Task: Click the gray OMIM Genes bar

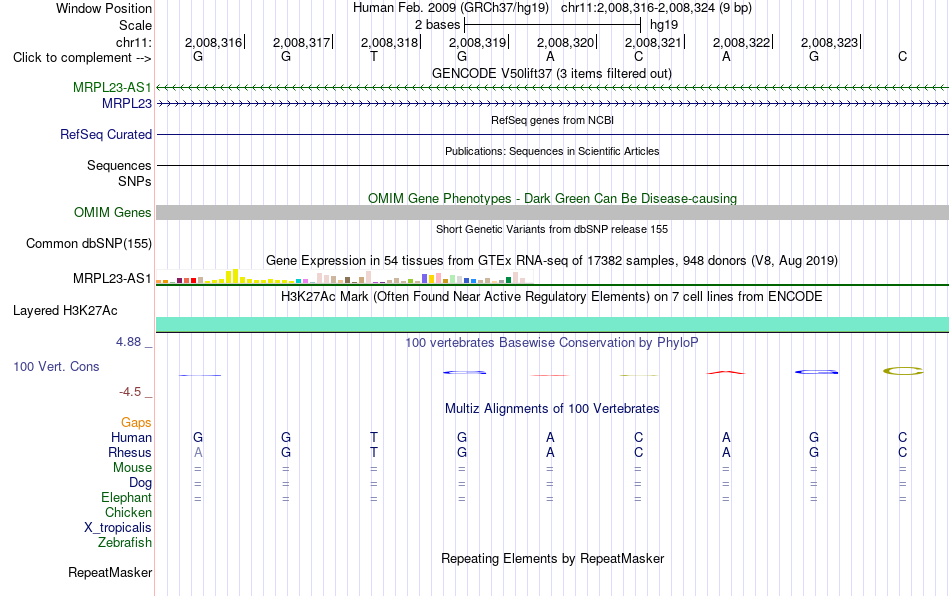Action: (552, 213)
